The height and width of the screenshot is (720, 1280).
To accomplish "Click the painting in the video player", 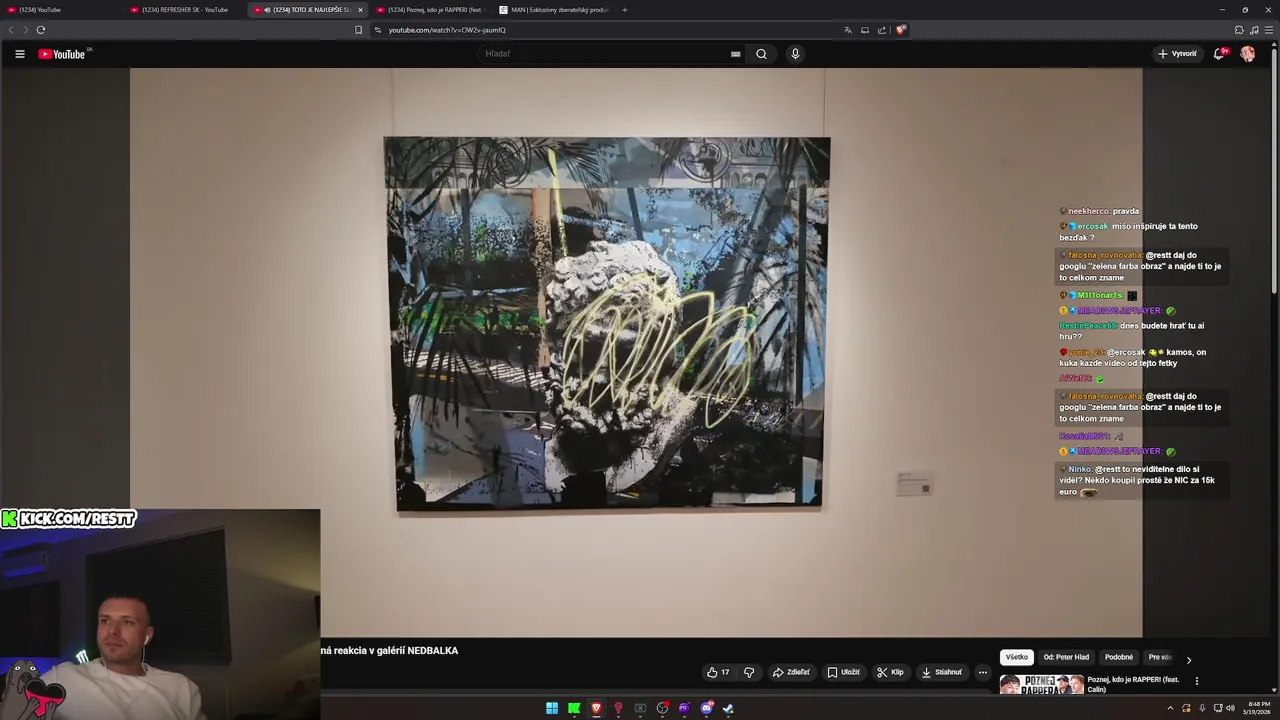I will point(607,324).
